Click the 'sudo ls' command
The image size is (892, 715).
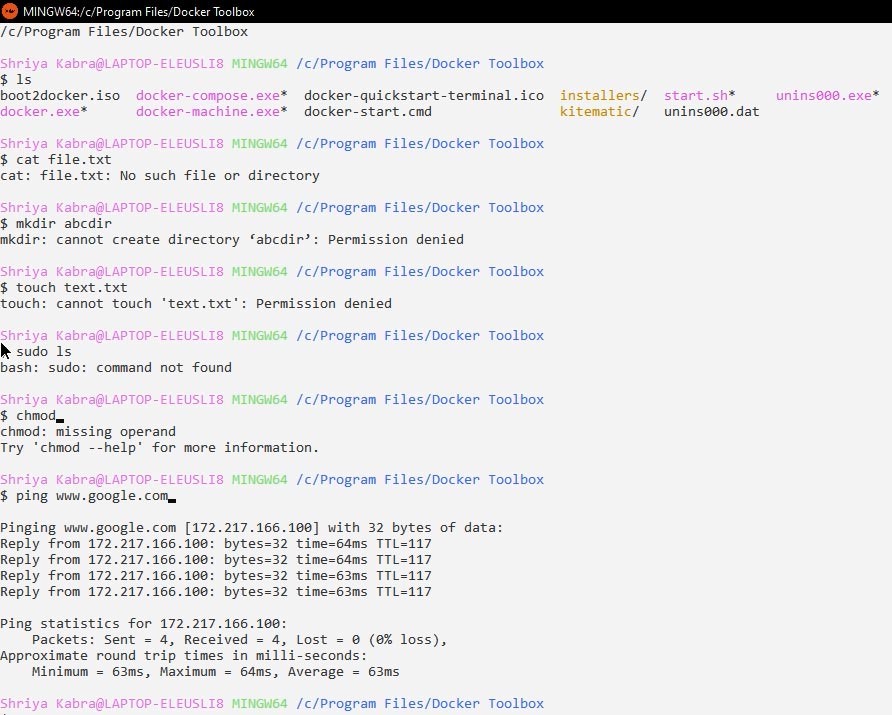point(43,352)
